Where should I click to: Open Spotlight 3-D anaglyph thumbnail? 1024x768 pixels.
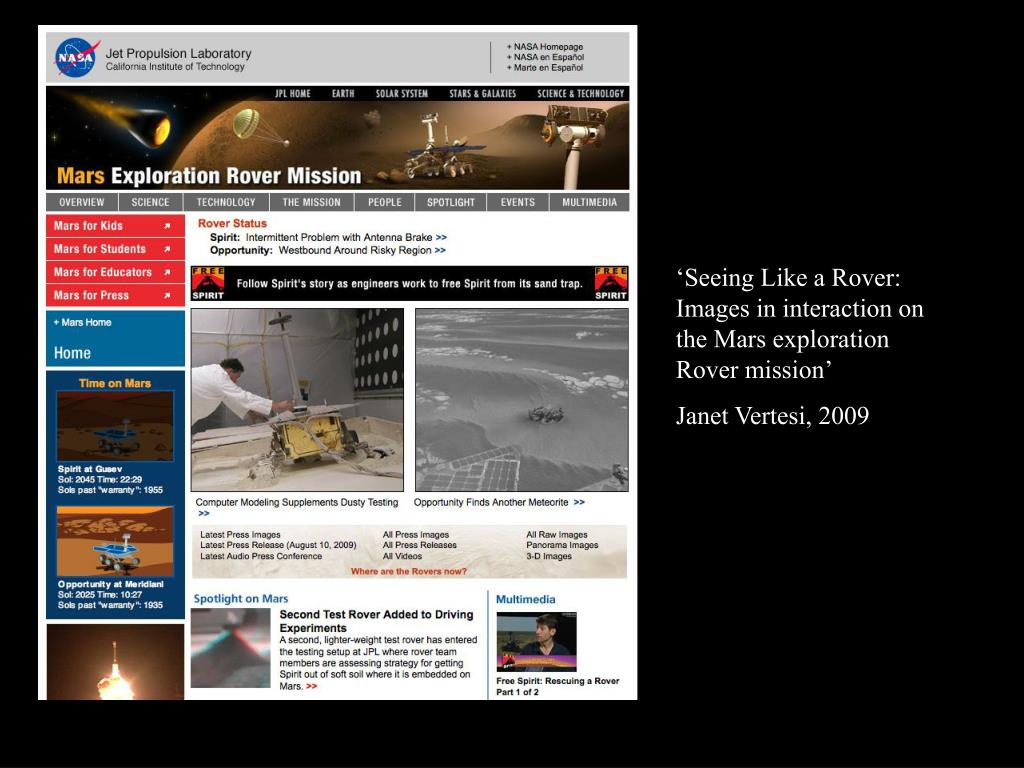pos(231,647)
